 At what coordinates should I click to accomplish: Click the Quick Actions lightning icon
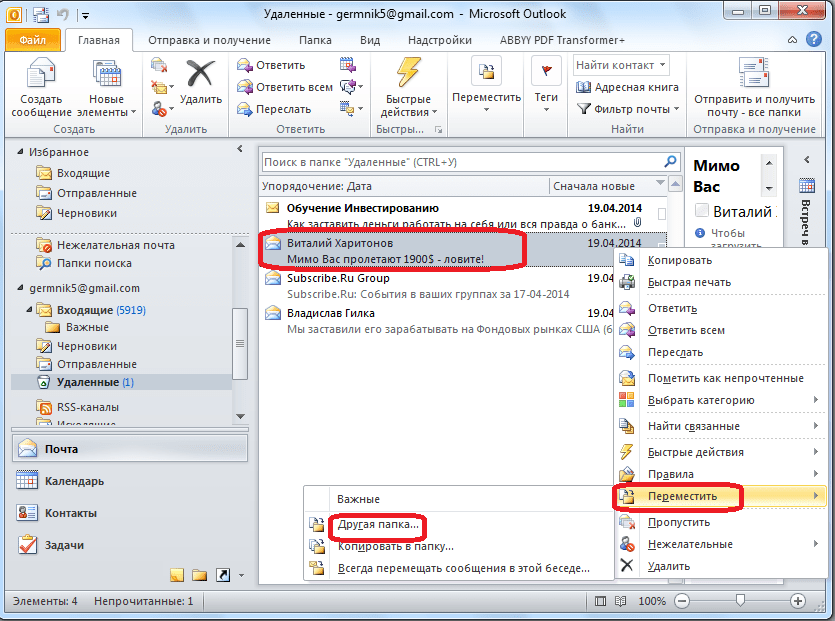[409, 78]
